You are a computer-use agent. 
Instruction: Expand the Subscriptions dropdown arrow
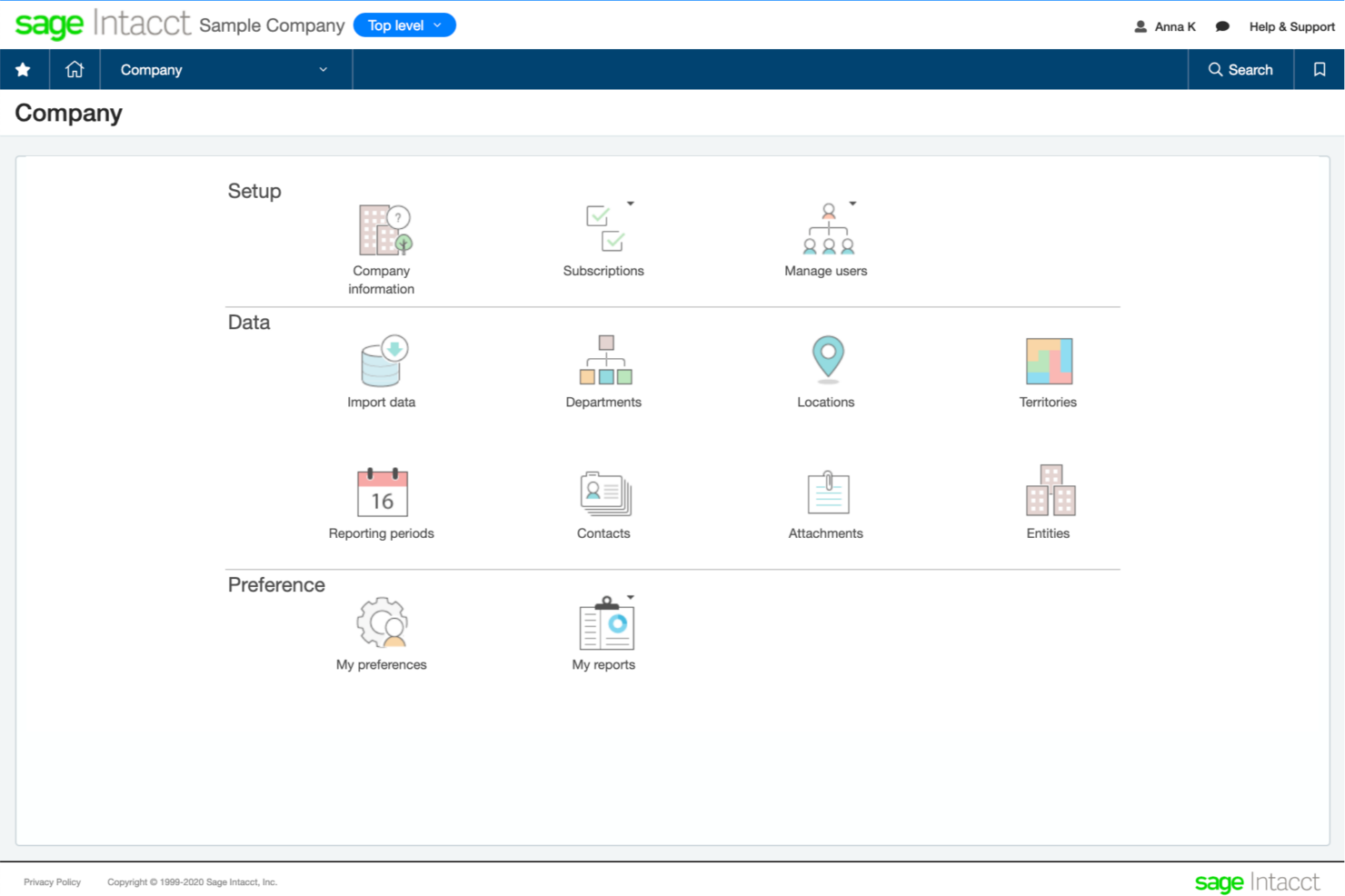click(630, 204)
